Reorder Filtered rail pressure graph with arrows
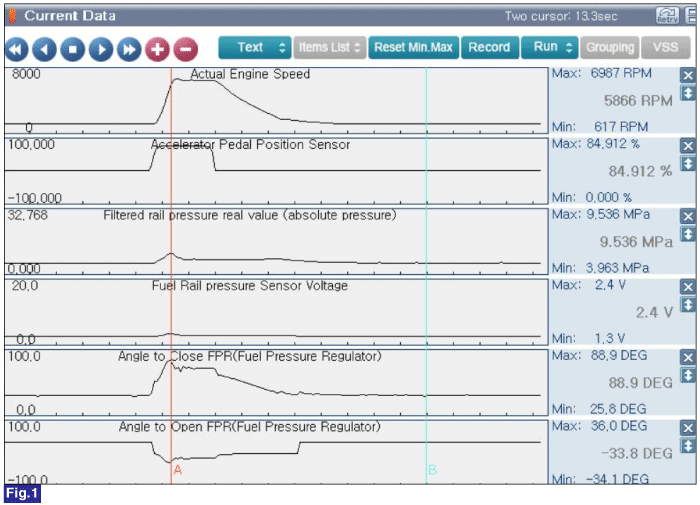The image size is (700, 505). (x=688, y=234)
